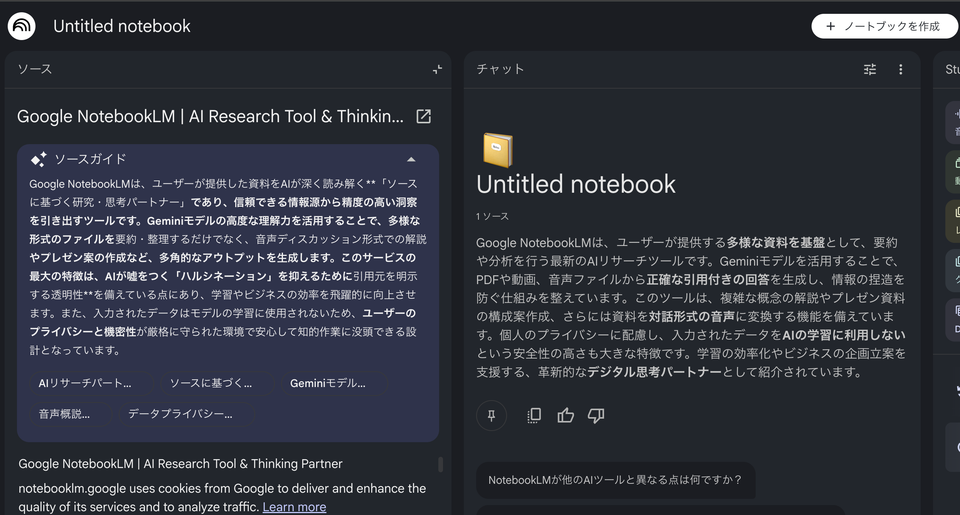
Task: Click the 1 ソース count text
Action: 492,217
